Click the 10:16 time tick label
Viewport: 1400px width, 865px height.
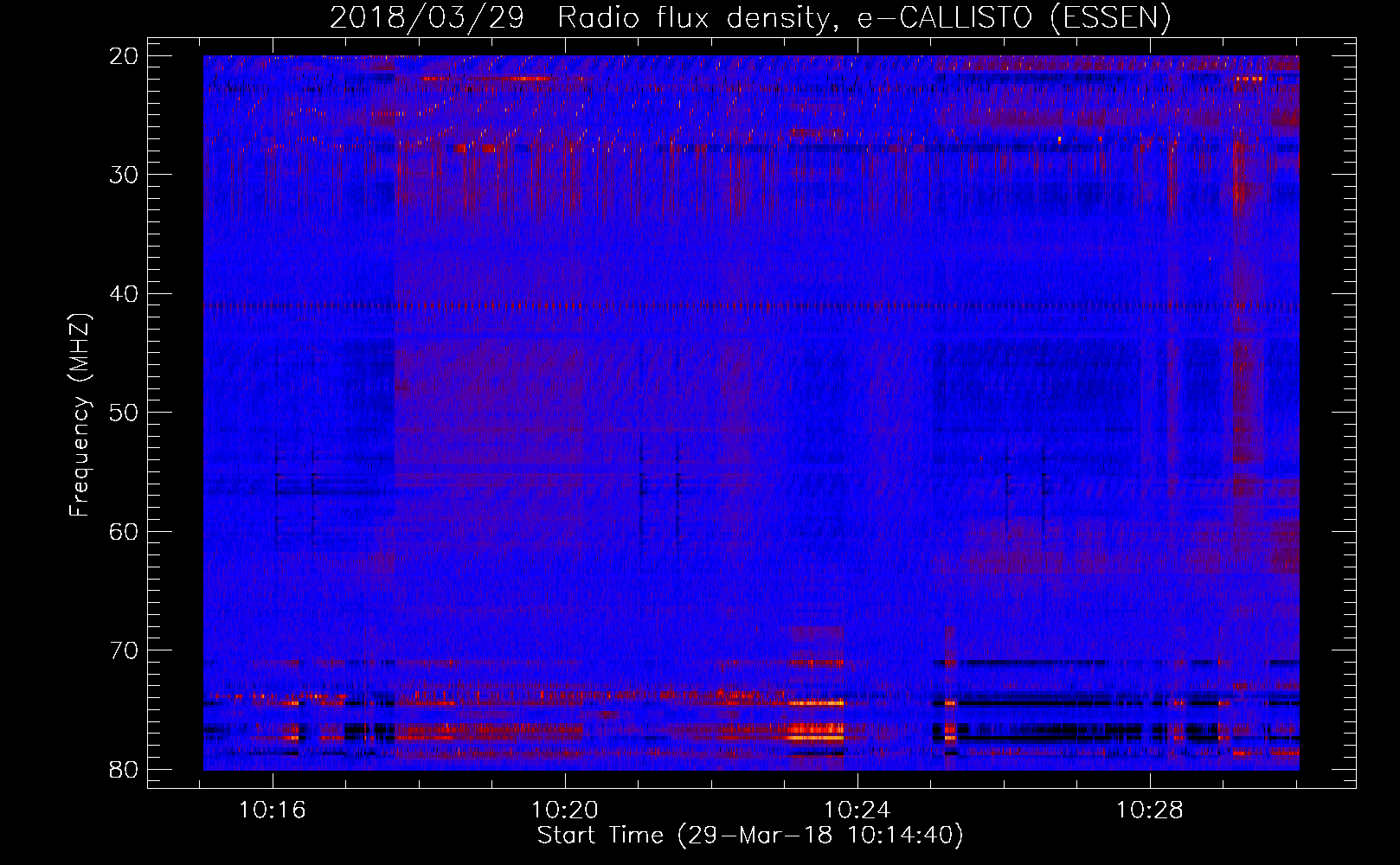click(x=273, y=811)
